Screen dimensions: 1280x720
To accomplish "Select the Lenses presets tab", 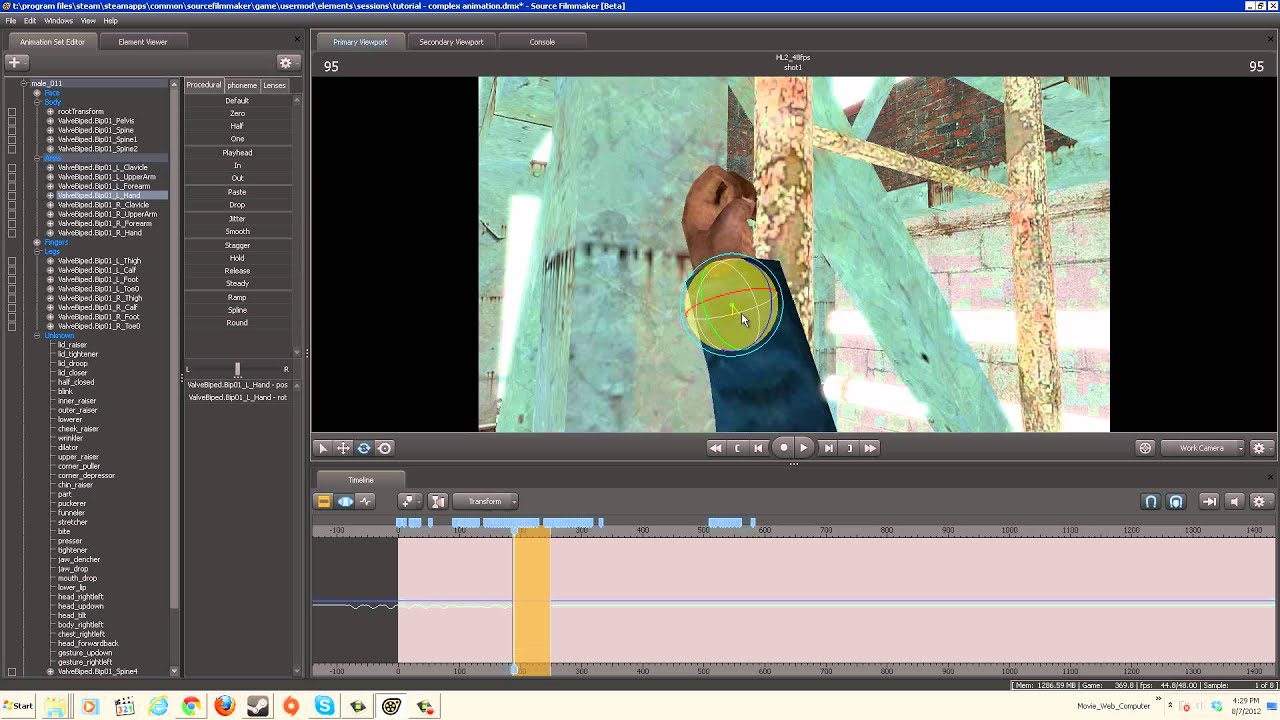I will pos(274,85).
